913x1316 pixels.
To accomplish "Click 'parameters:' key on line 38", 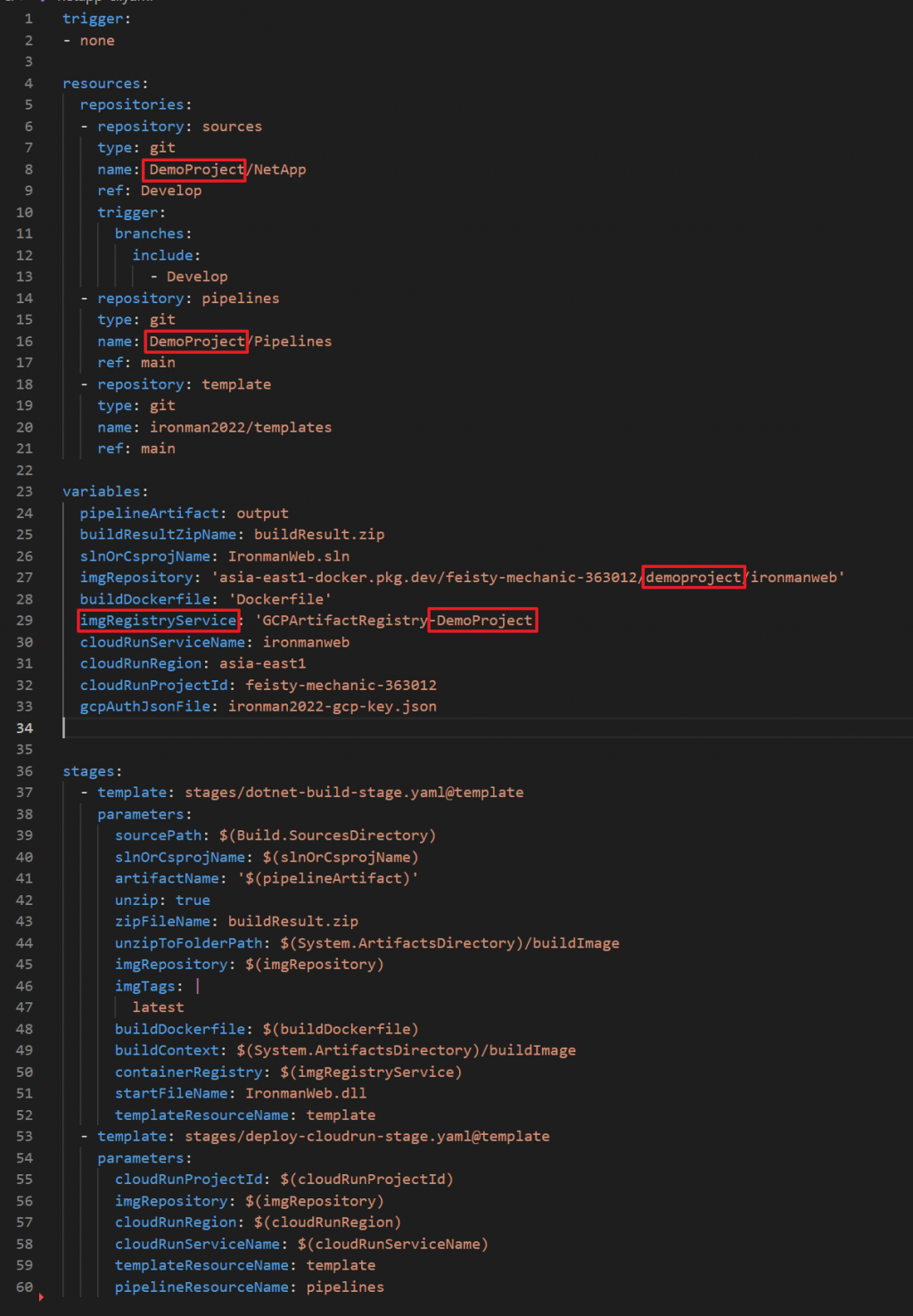I will click(144, 815).
